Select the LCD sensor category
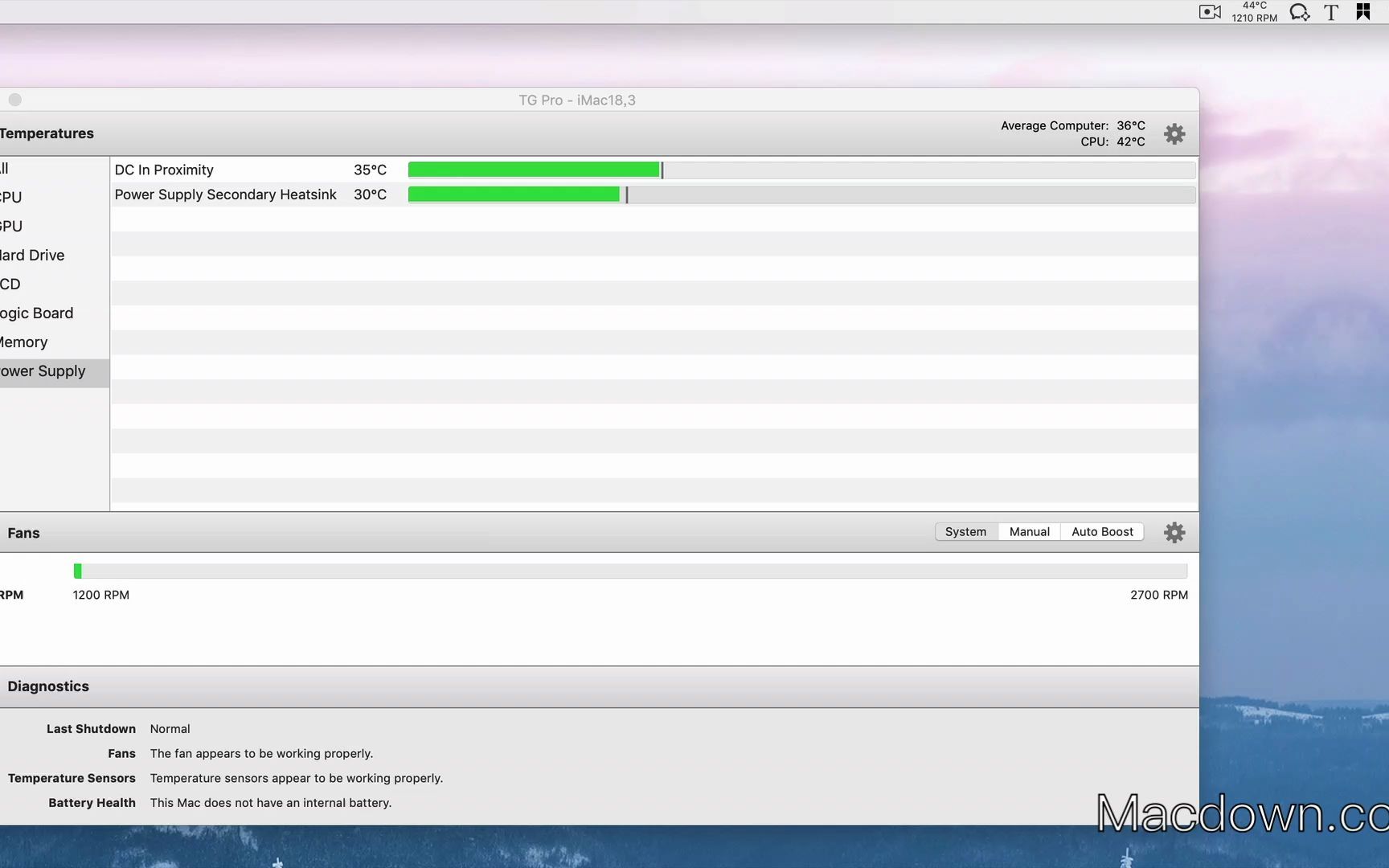This screenshot has height=868, width=1389. pos(55,285)
